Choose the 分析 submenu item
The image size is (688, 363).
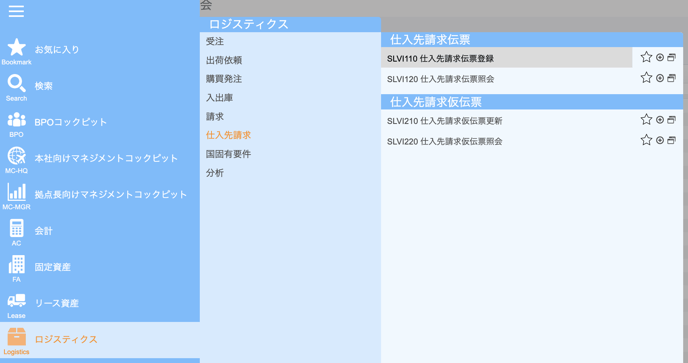coord(215,173)
